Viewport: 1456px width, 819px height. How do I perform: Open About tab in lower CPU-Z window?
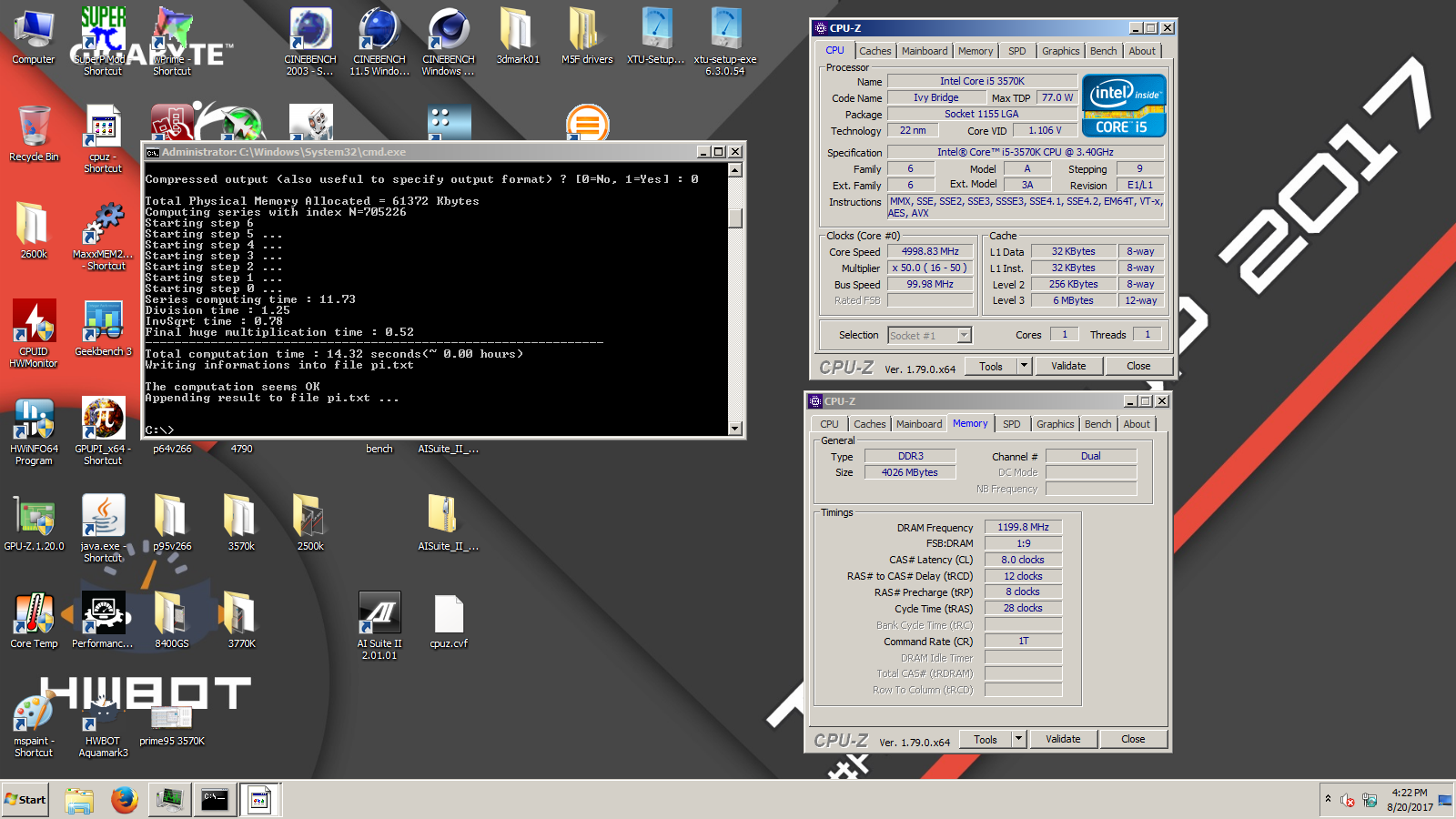point(1137,424)
